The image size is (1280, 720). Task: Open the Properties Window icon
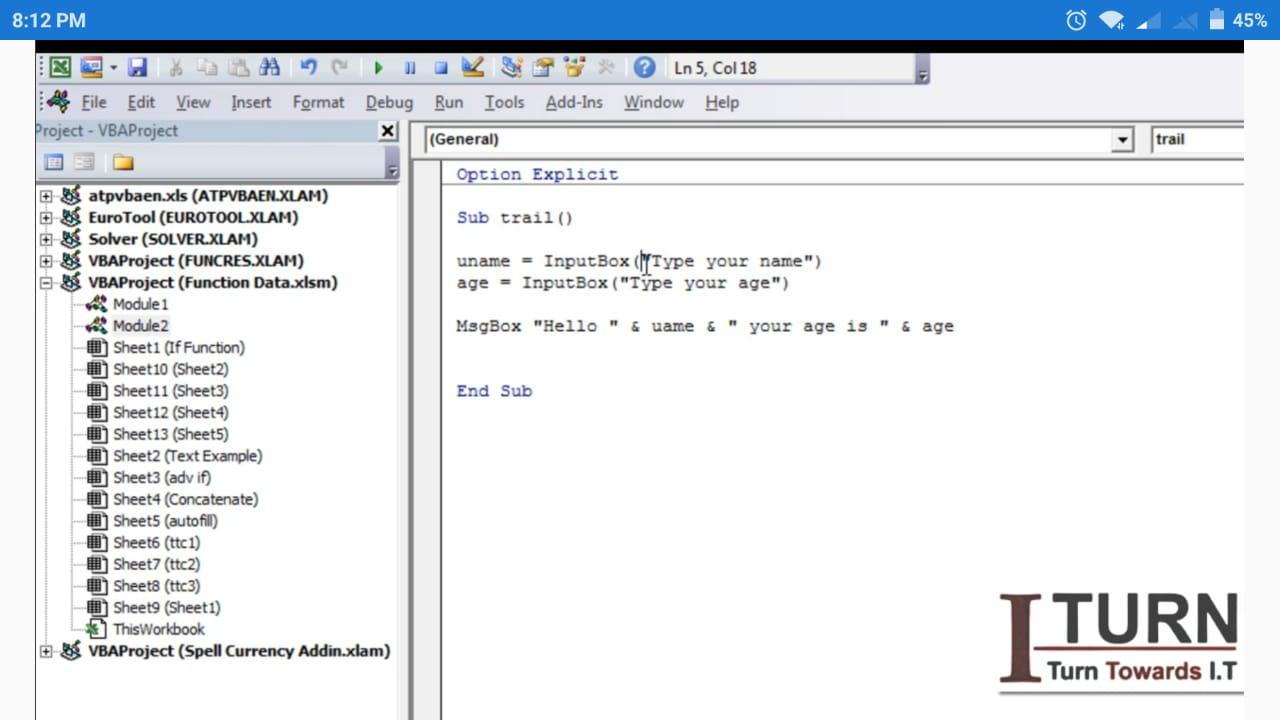click(543, 68)
